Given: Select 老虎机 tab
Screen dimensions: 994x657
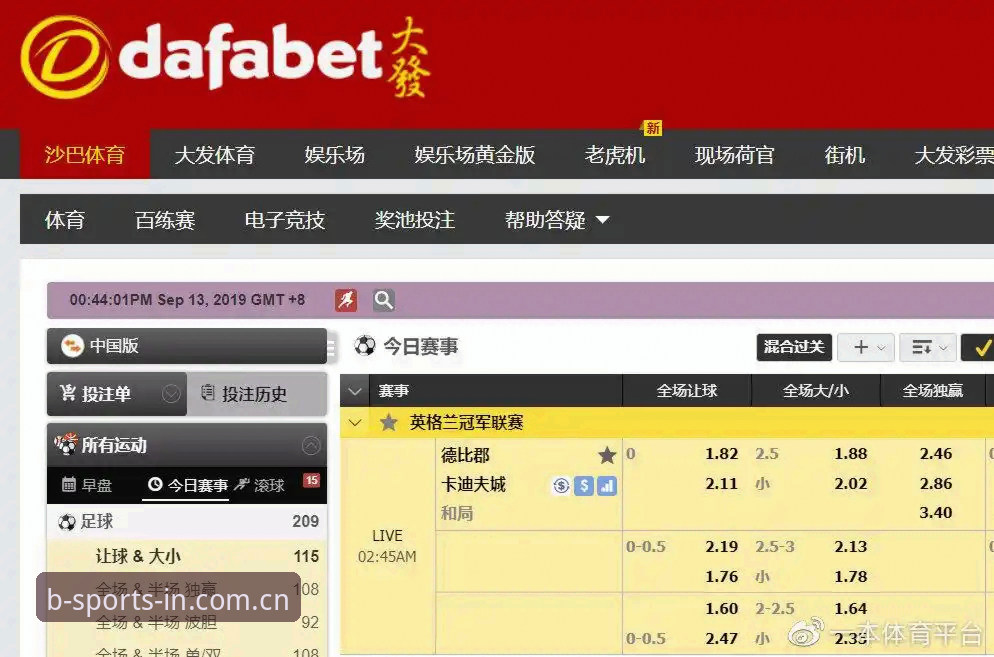Looking at the screenshot, I should point(615,155).
